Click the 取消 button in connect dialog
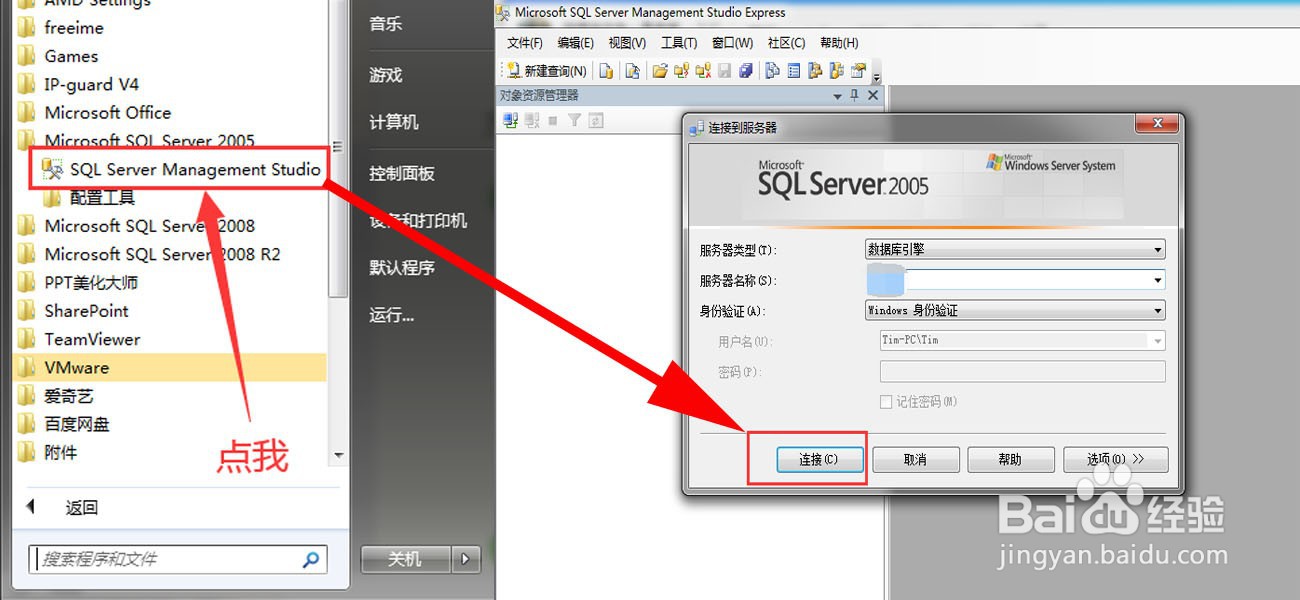Viewport: 1300px width, 600px height. click(915, 459)
